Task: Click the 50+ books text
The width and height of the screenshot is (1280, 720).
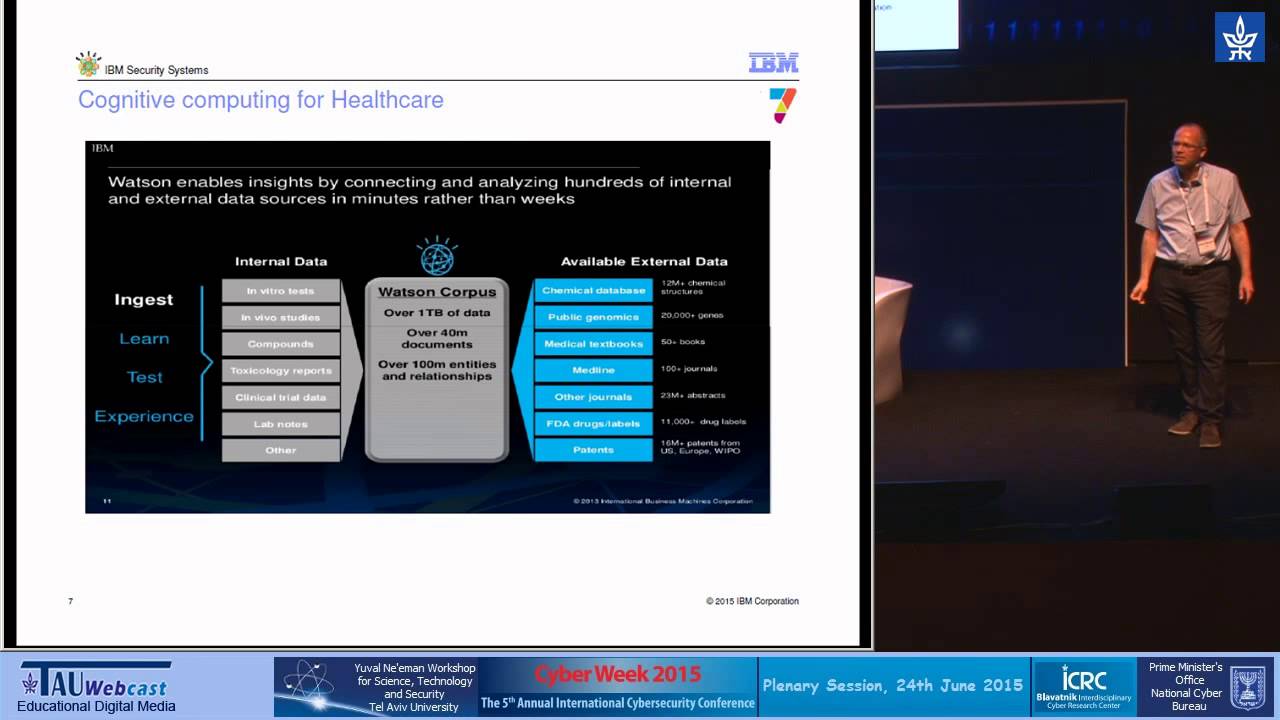Action: pyautogui.click(x=683, y=342)
